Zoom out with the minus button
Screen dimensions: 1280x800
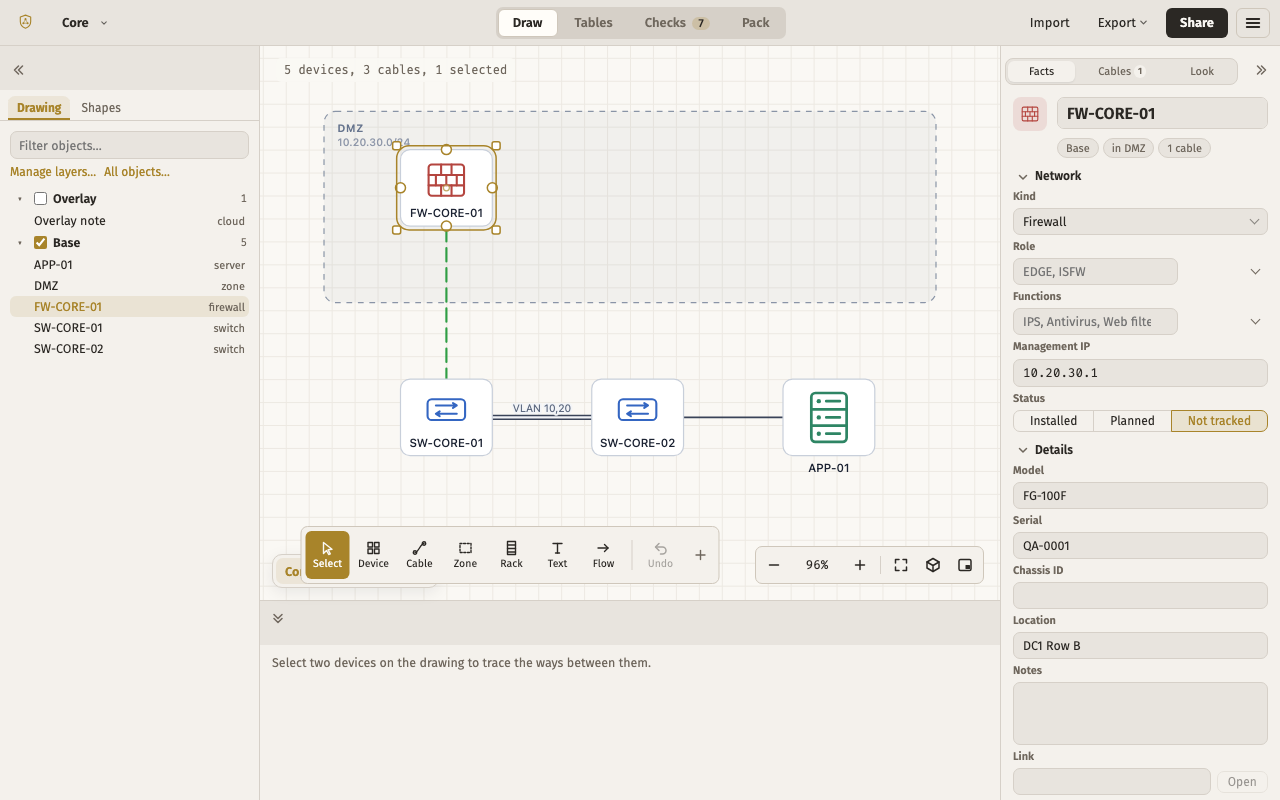[x=774, y=565]
